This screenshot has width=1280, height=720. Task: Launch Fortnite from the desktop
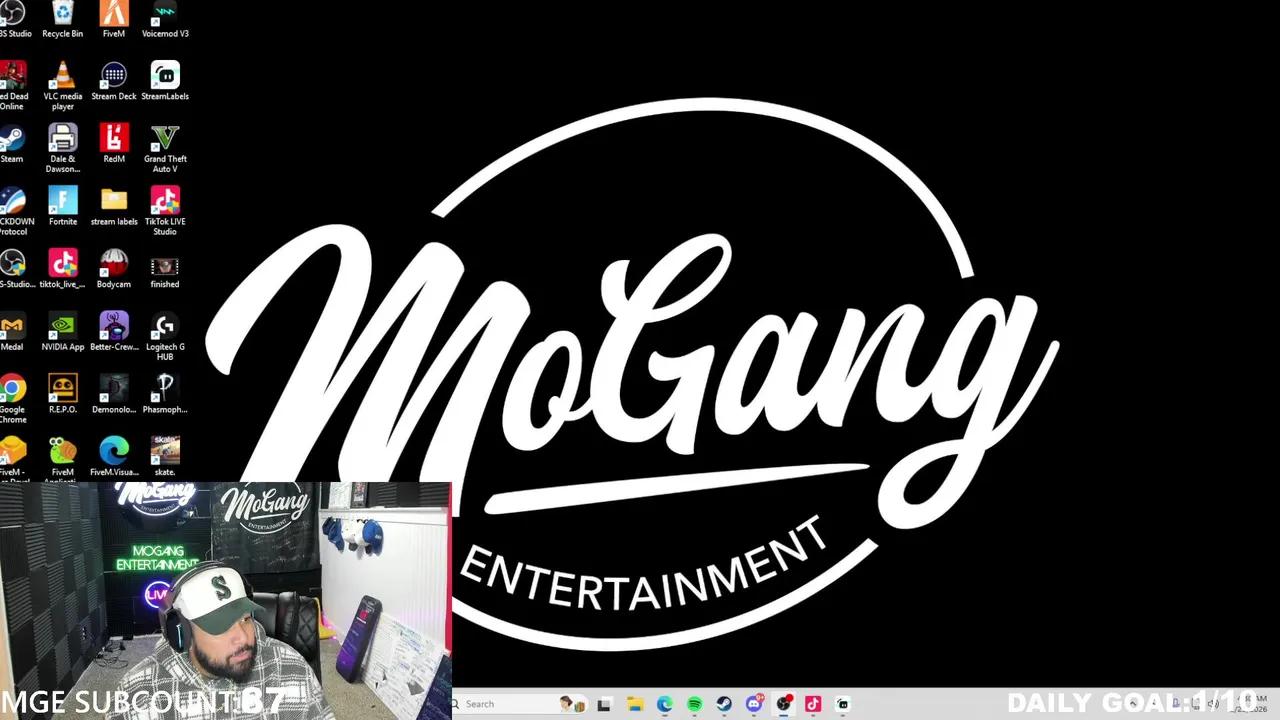(63, 201)
